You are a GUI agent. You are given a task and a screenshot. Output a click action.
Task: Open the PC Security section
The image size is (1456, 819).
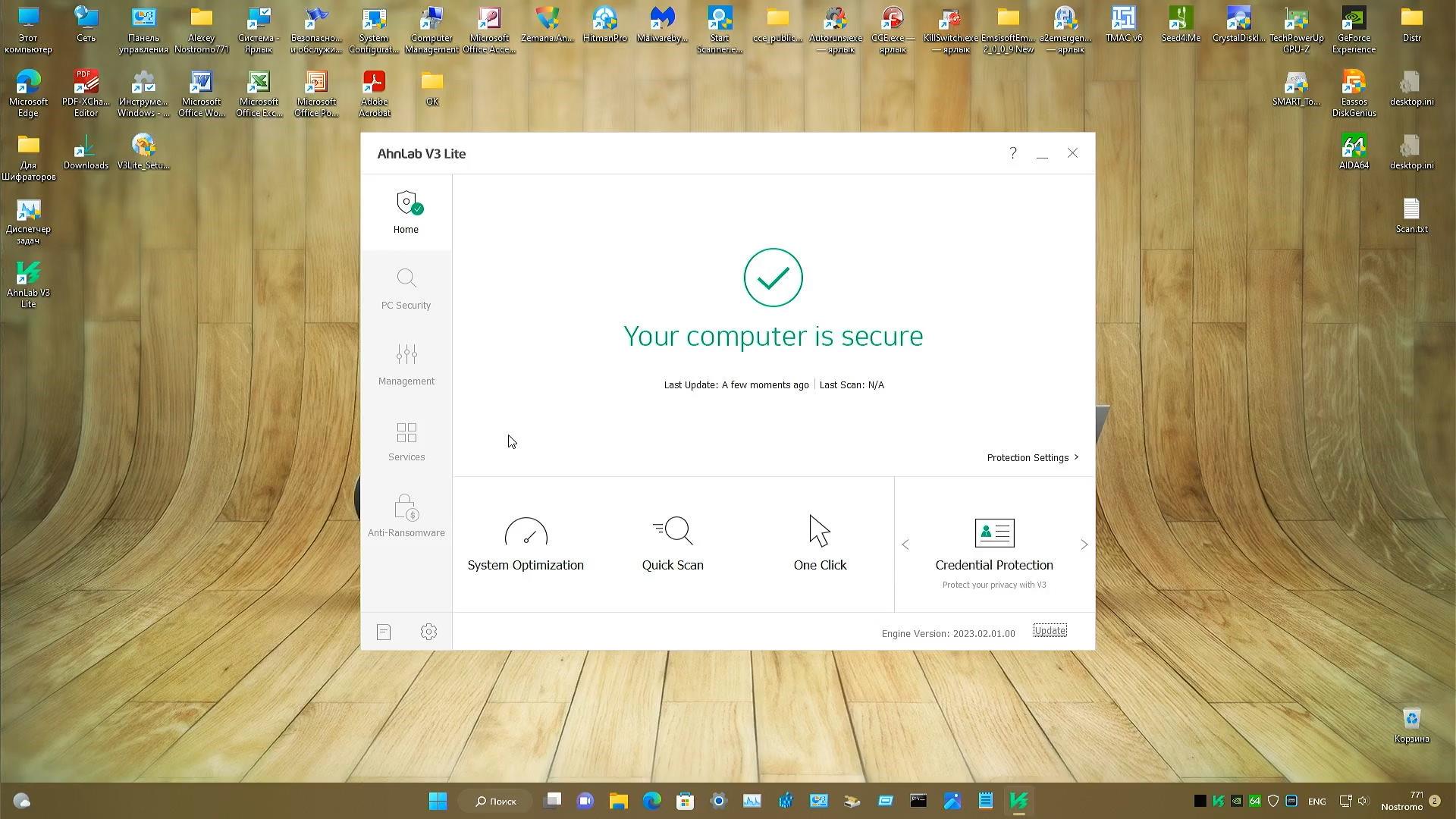406,290
